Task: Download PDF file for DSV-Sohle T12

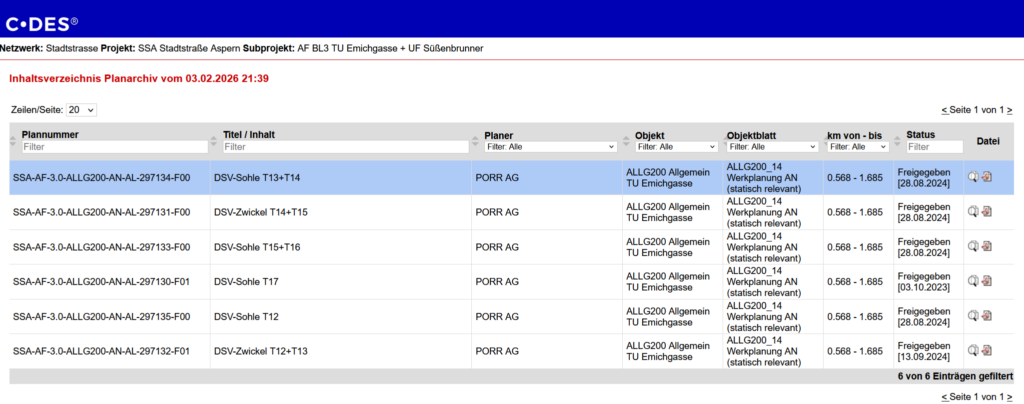Action: [x=987, y=316]
